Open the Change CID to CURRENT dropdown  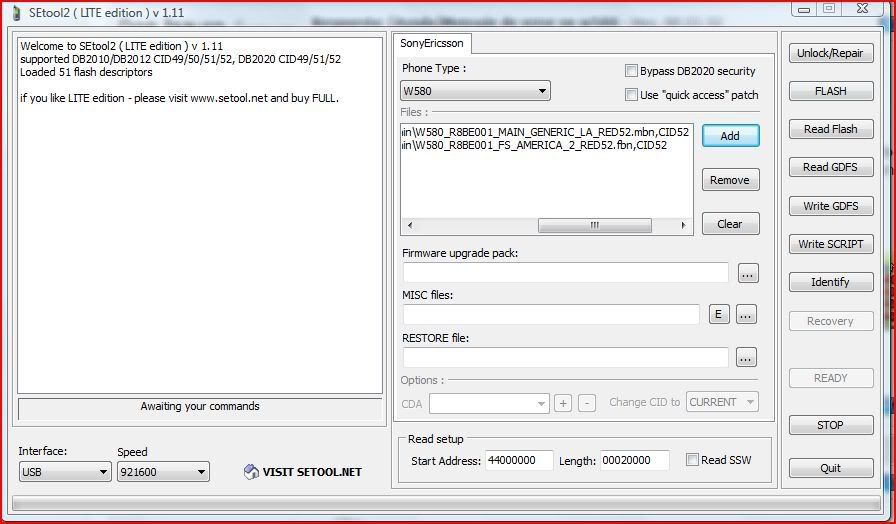(x=722, y=402)
